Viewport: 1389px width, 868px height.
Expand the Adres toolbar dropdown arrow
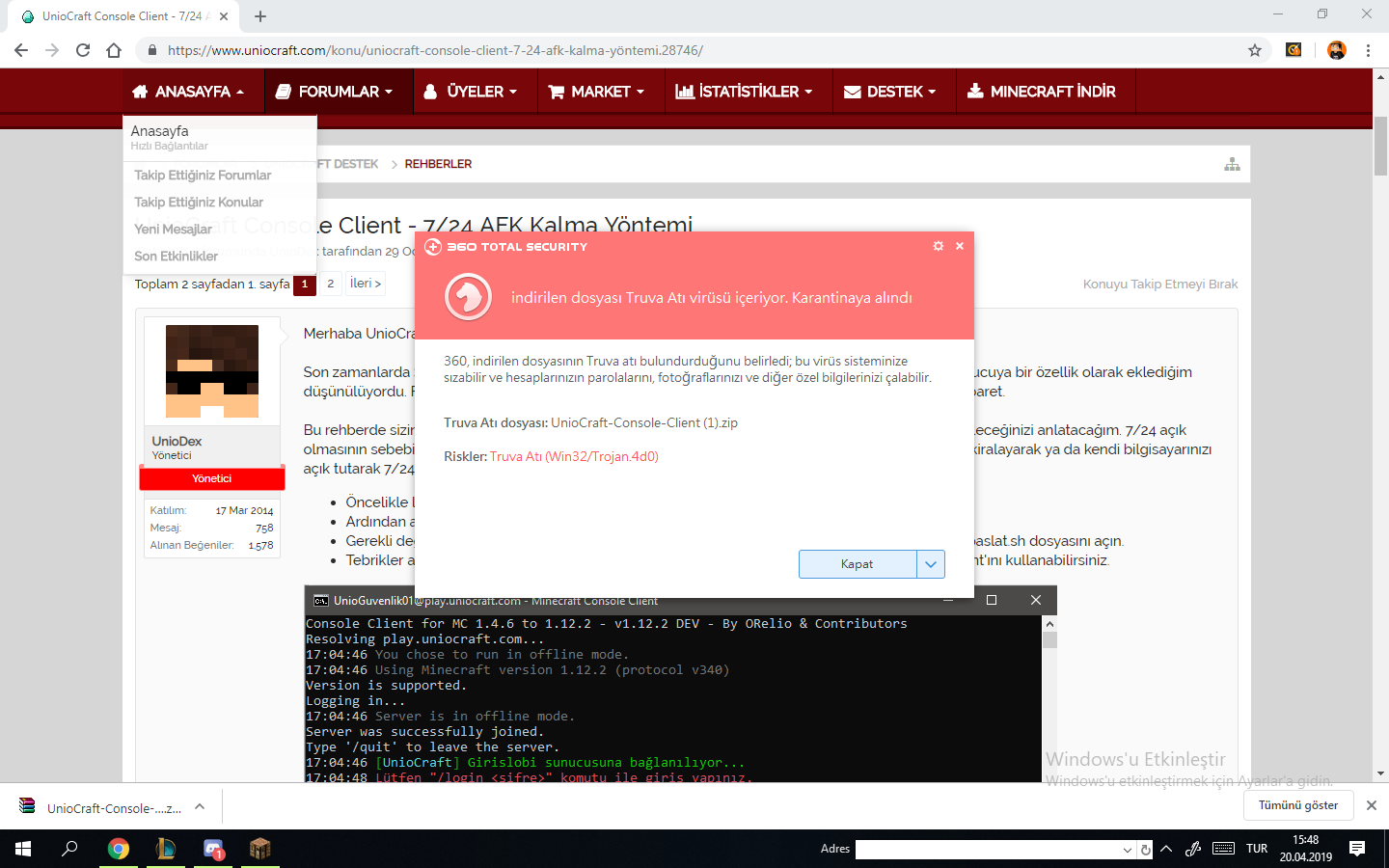[1127, 850]
